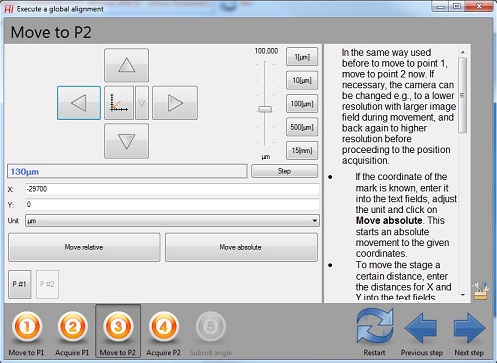Go to step 2 Acquire P1
This screenshot has width=497, height=363.
point(72,332)
